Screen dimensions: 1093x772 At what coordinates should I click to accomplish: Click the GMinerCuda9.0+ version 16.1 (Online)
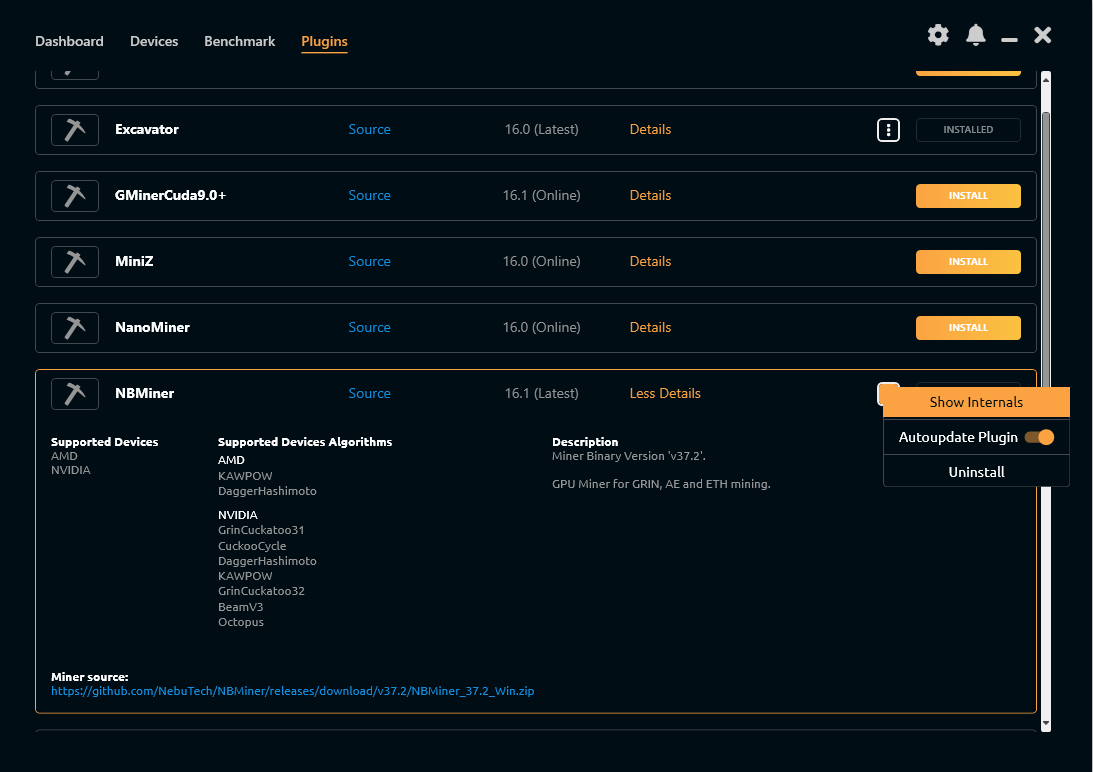point(542,195)
